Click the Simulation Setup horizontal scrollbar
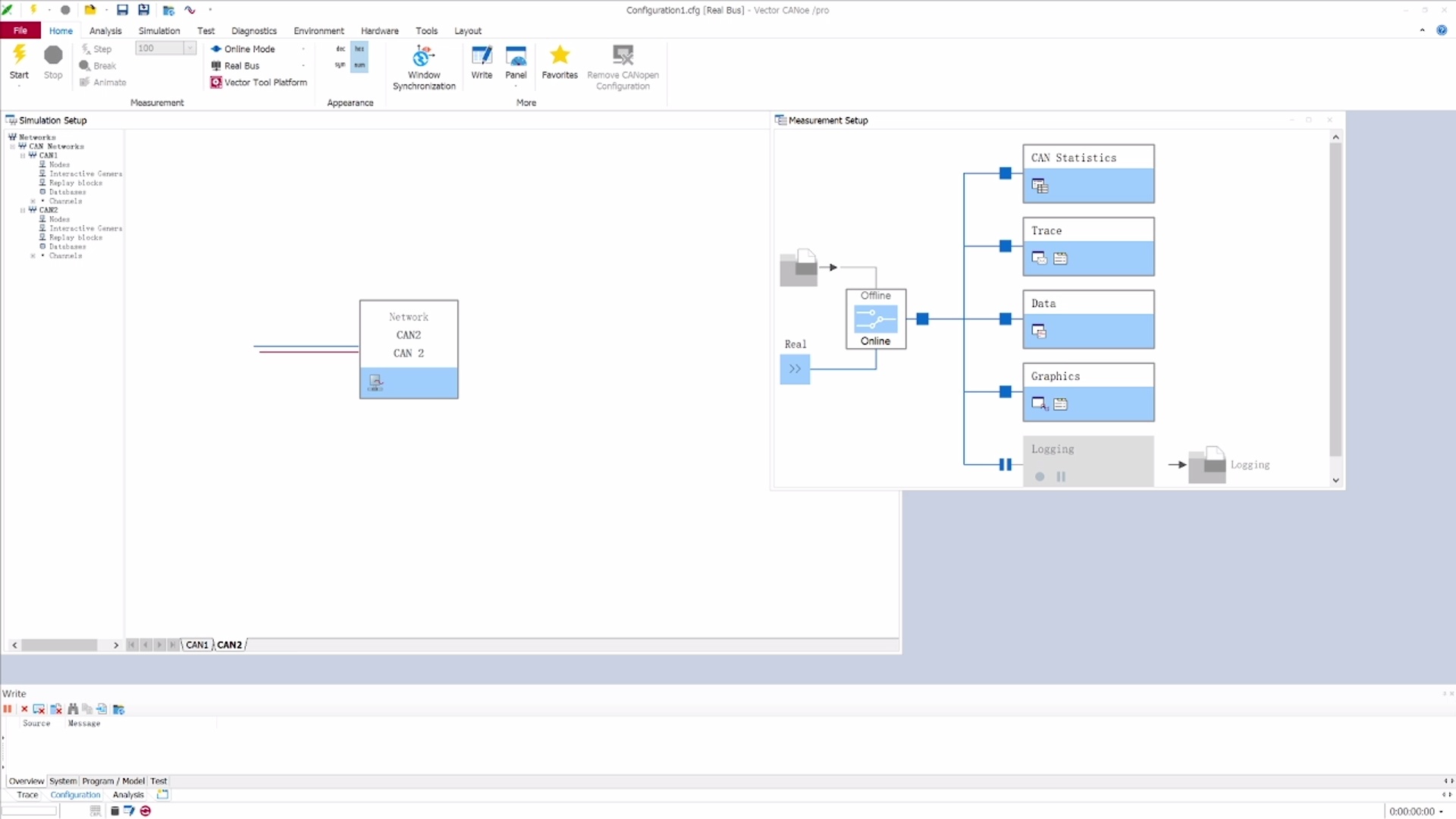This screenshot has height=819, width=1456. pyautogui.click(x=59, y=645)
